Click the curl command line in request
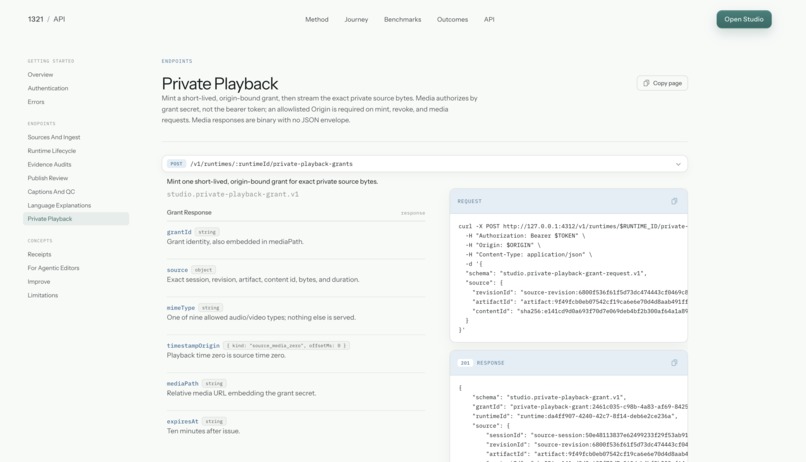806x462 pixels. click(573, 226)
